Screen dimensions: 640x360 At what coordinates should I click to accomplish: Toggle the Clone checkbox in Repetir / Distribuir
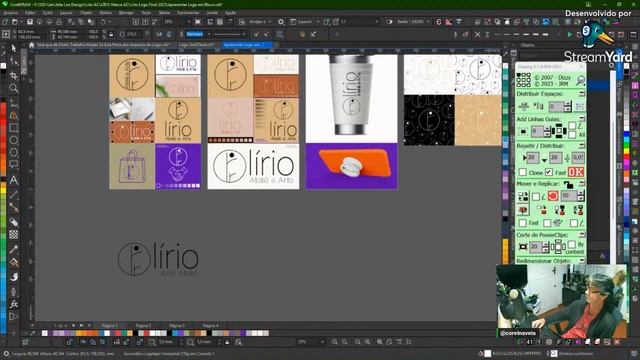point(523,172)
